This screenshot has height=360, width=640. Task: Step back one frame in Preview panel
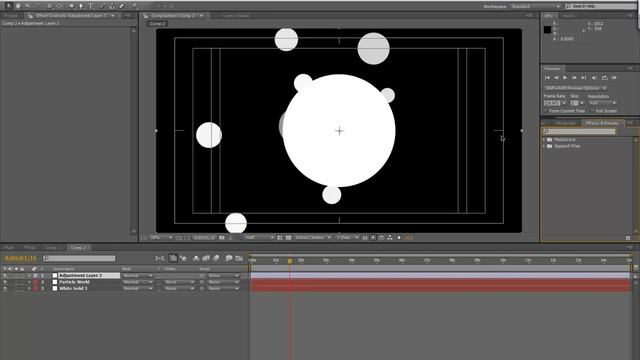point(556,78)
